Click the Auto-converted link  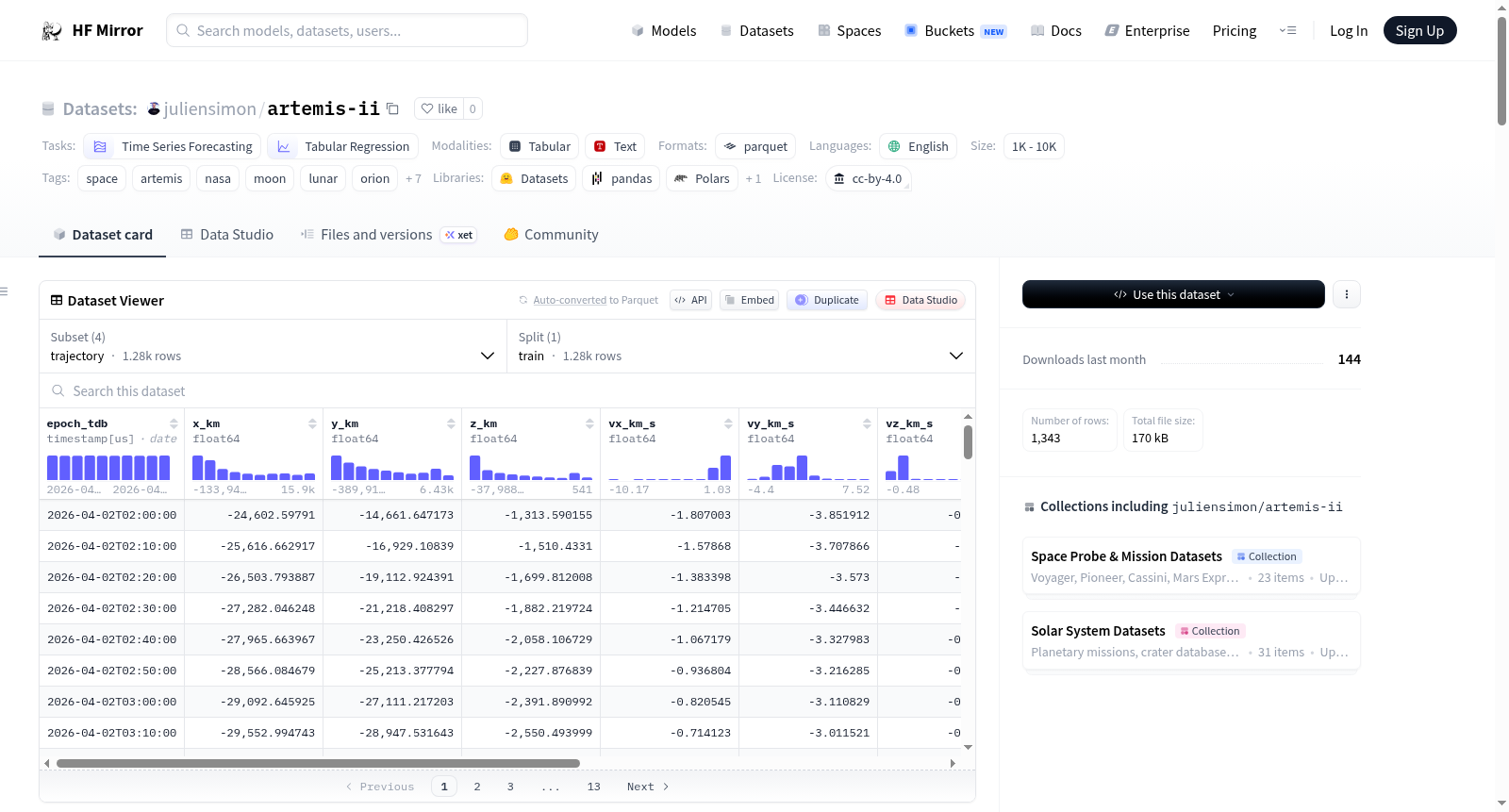point(570,300)
